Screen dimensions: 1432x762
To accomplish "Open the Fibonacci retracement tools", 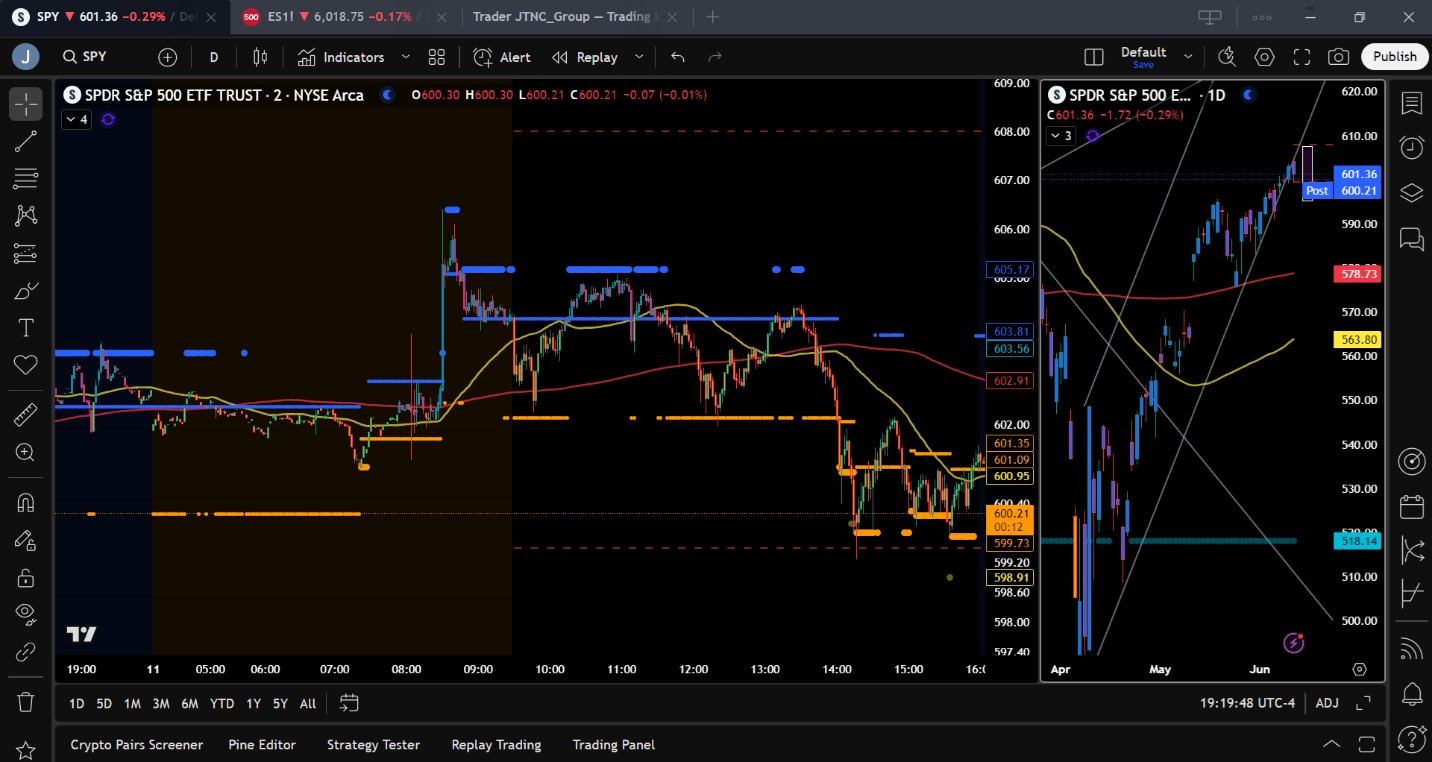I will tap(26, 179).
